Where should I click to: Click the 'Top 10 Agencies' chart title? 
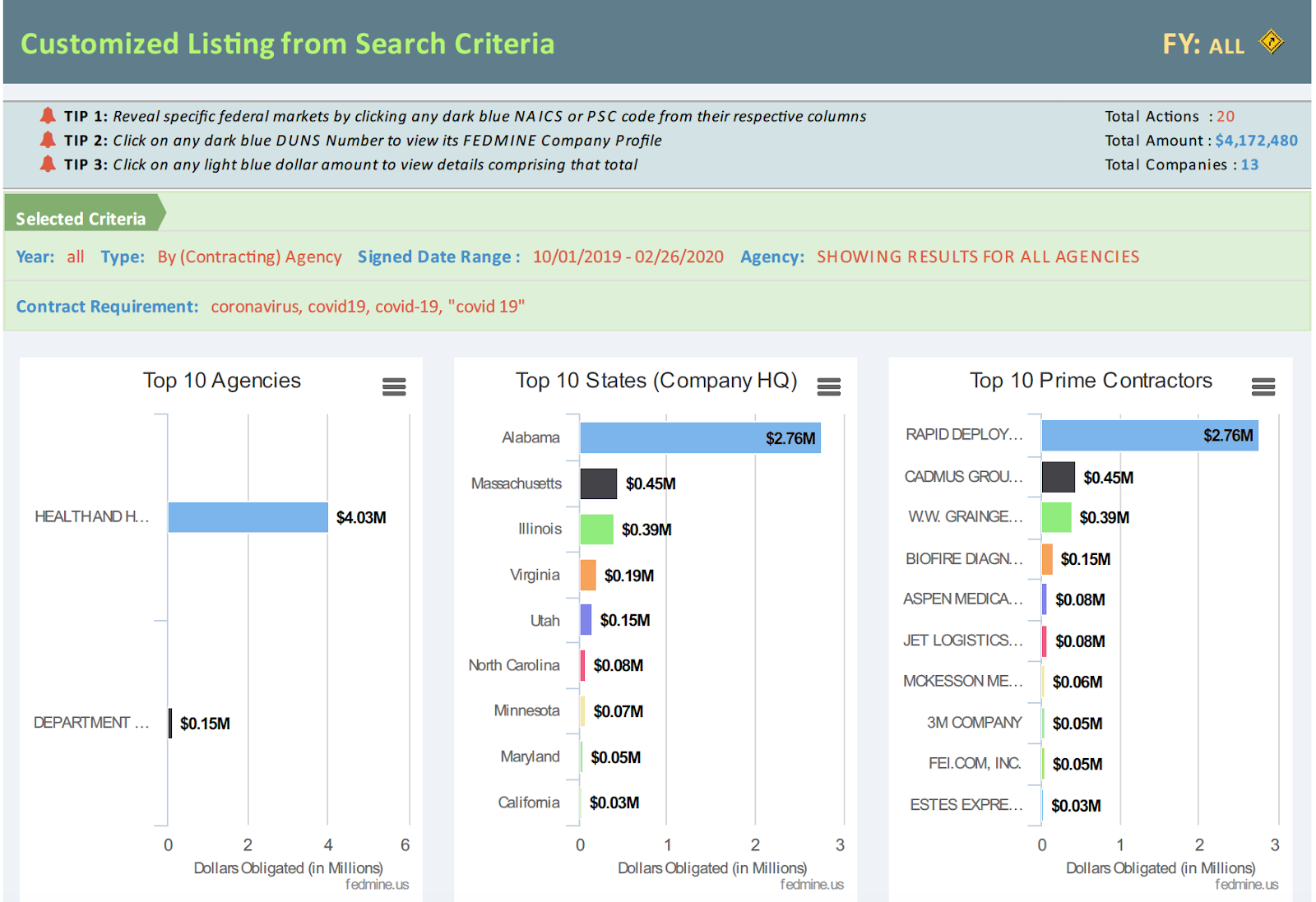(222, 381)
